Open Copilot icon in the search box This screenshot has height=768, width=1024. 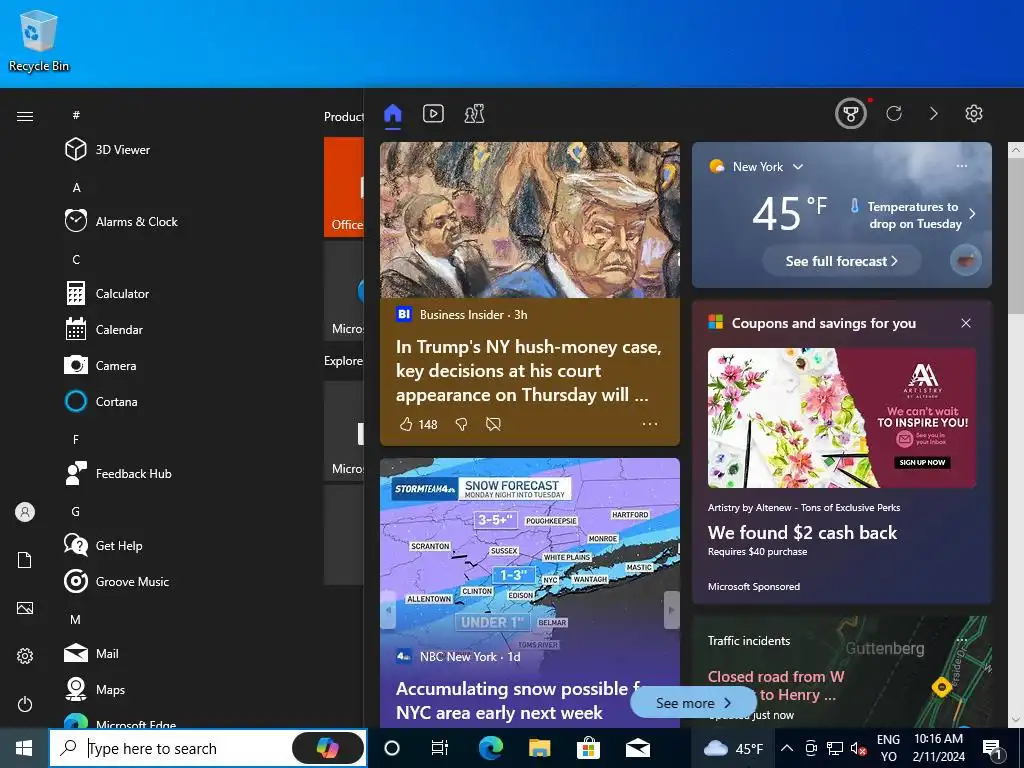pyautogui.click(x=328, y=748)
